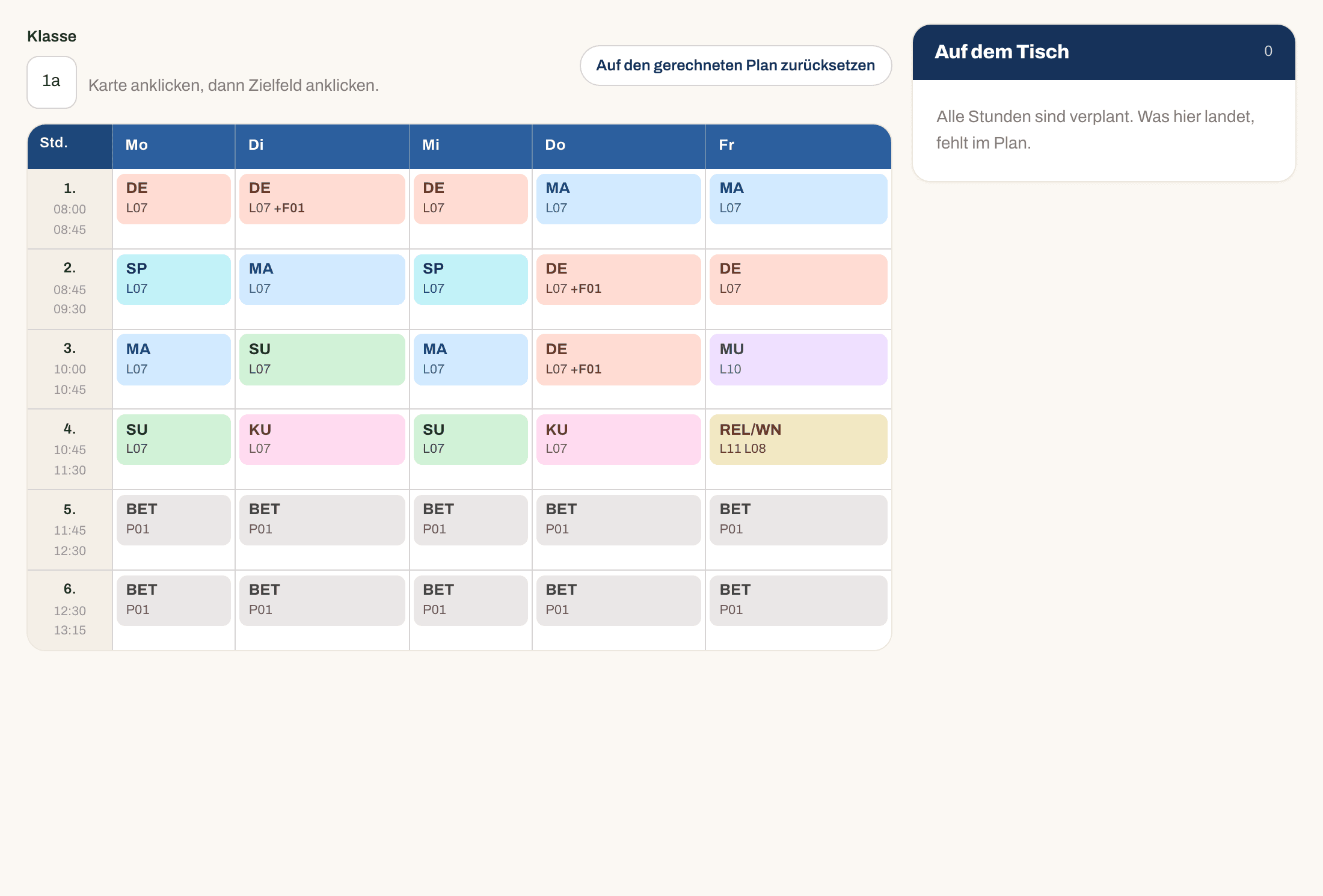The image size is (1323, 896).
Task: Select the Monday period 1 DE card
Action: click(x=174, y=199)
